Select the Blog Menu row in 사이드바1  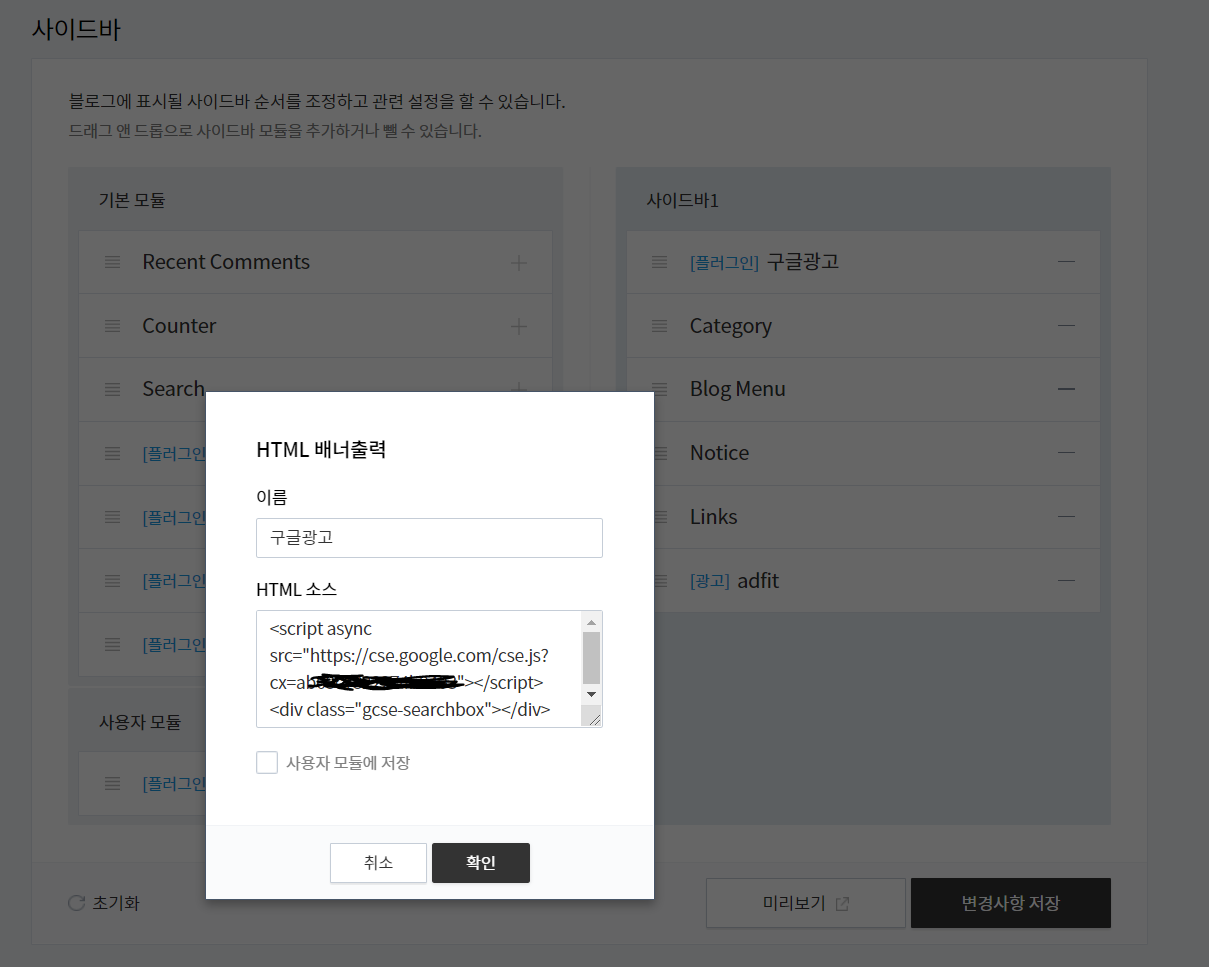[863, 389]
